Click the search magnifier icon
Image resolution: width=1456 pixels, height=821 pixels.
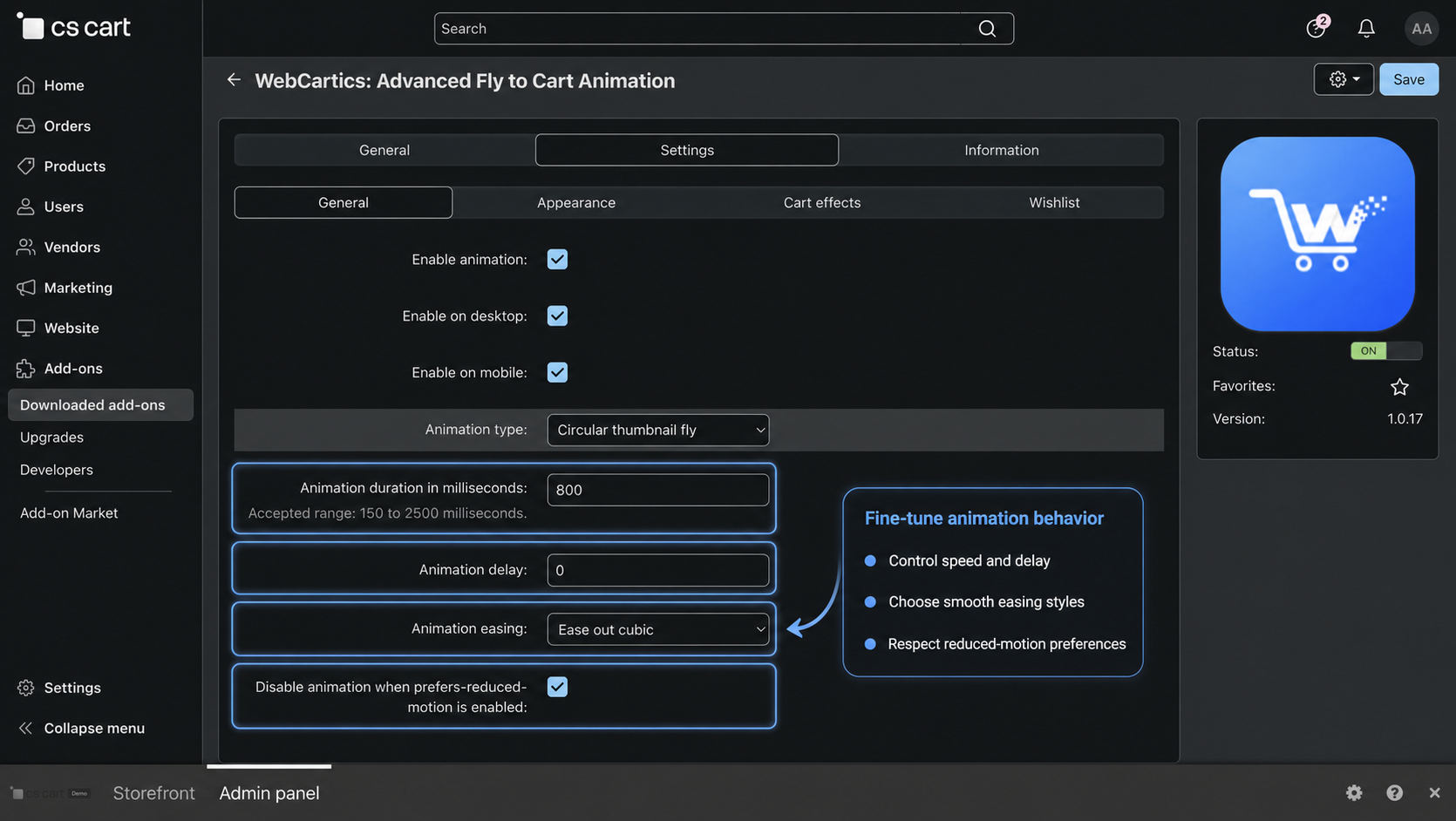(987, 29)
